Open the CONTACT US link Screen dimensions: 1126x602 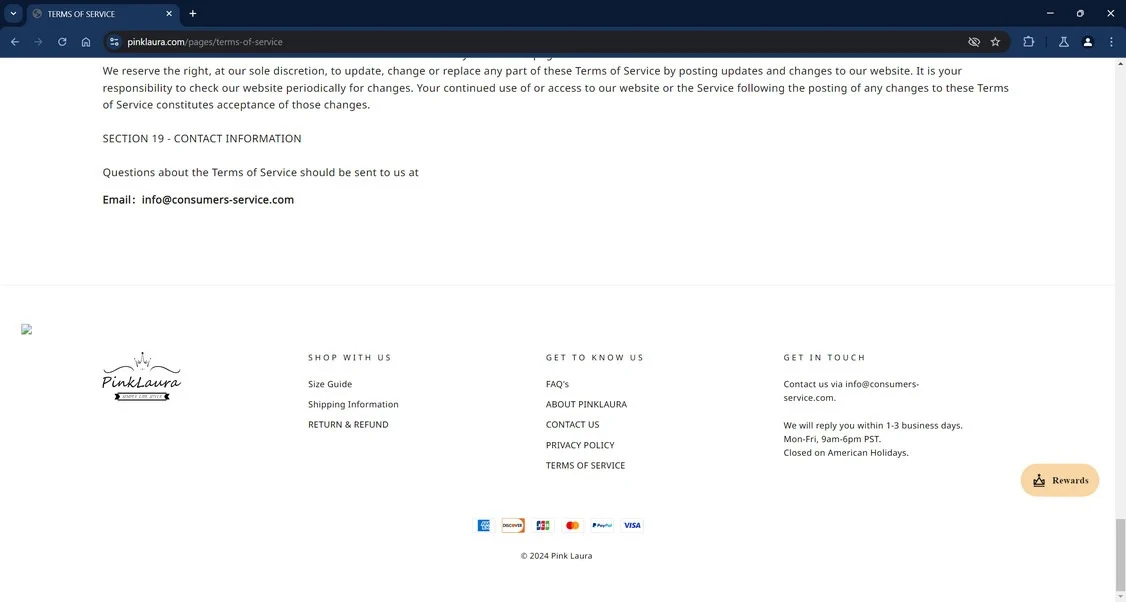pos(572,425)
